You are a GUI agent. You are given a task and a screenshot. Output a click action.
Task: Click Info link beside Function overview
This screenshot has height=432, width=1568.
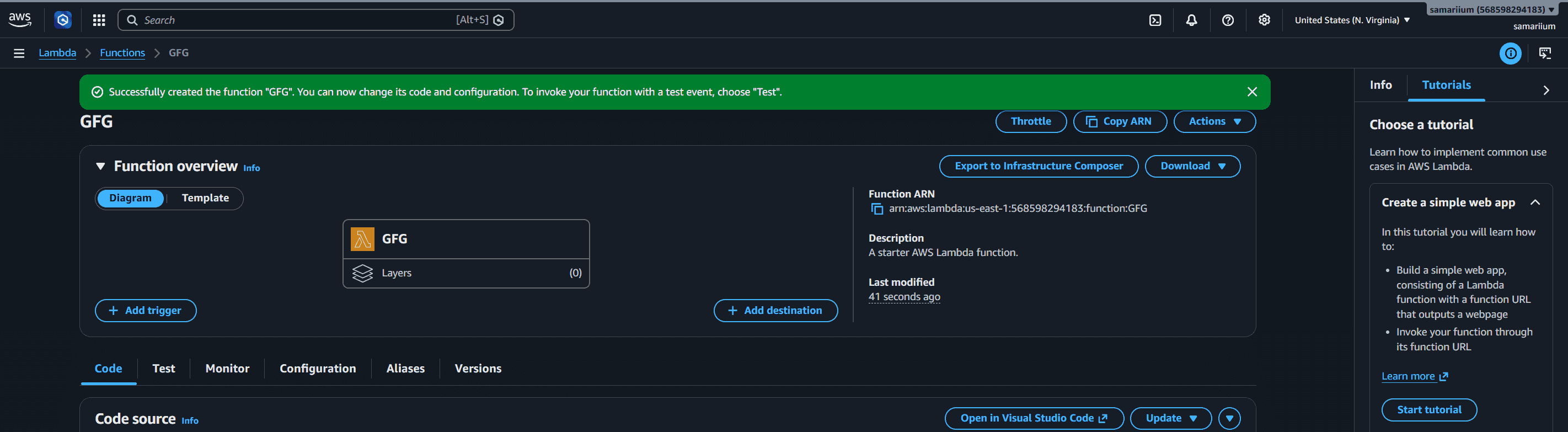click(251, 168)
